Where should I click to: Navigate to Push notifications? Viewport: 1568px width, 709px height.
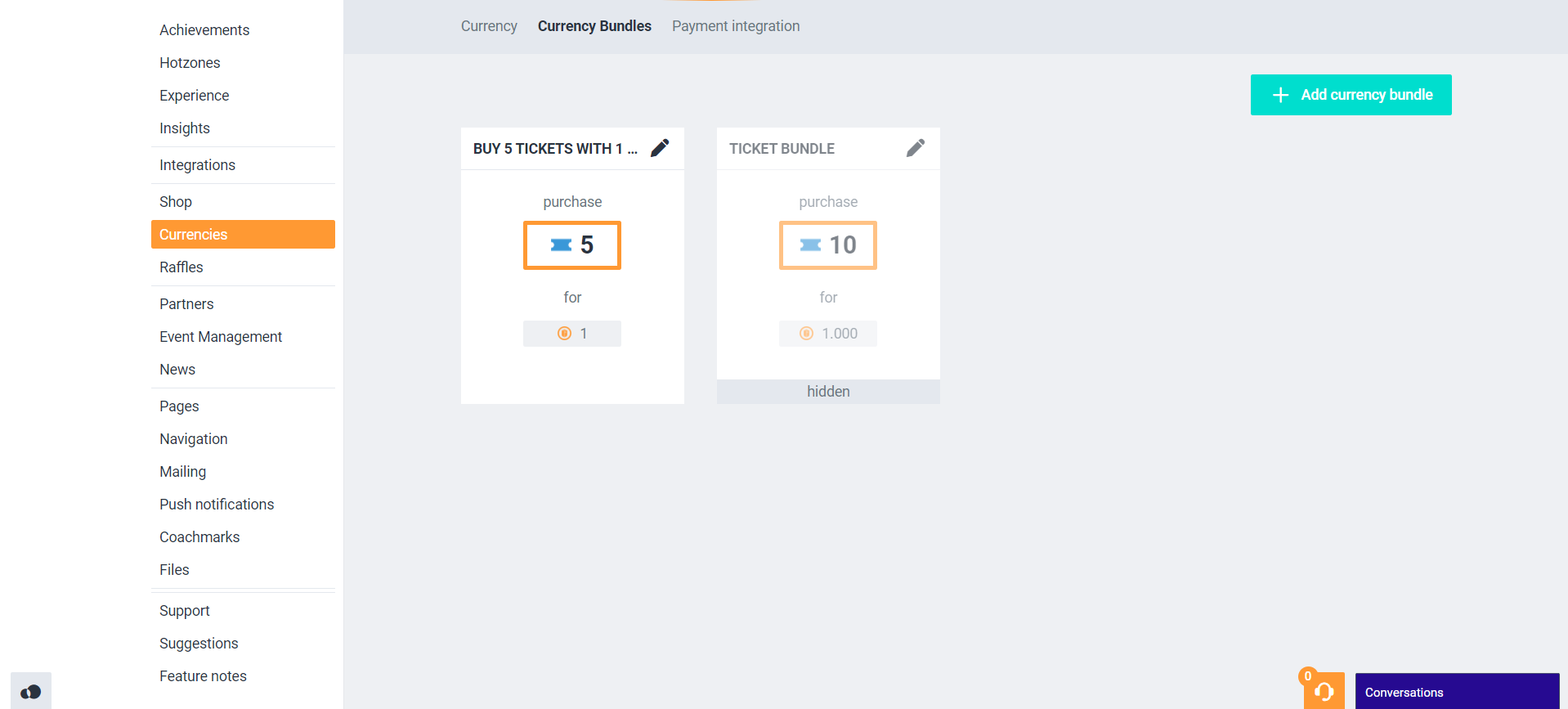217,505
